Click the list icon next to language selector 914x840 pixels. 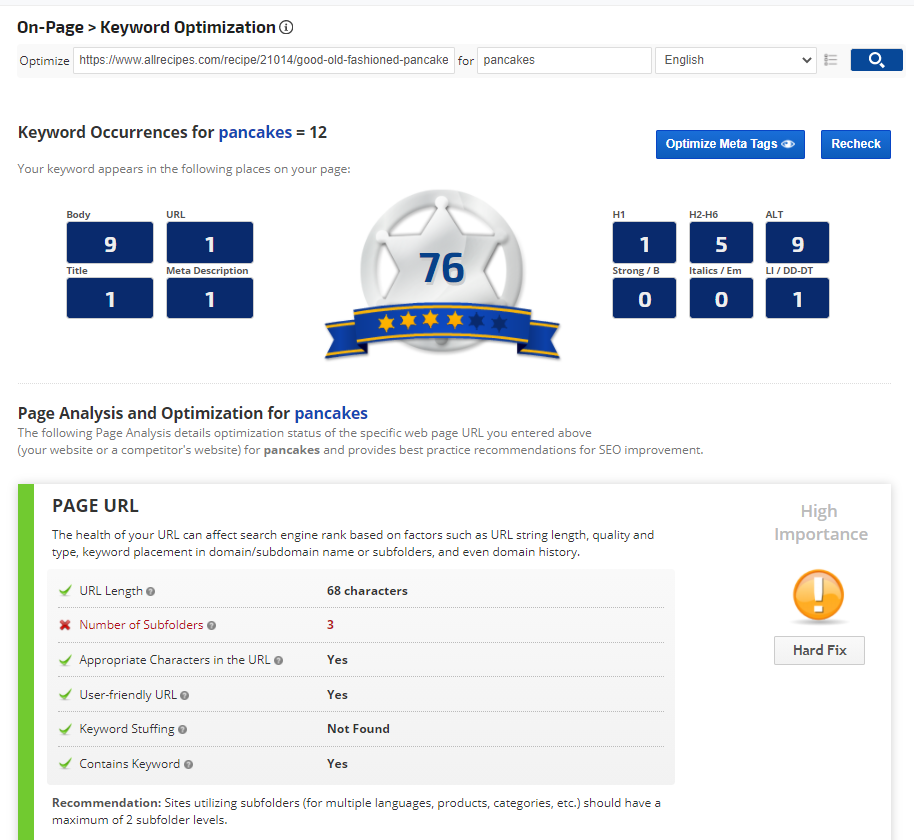(x=830, y=60)
